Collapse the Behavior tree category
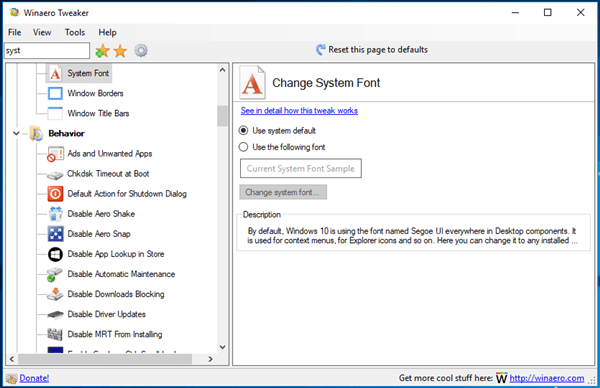This screenshot has height=388, width=600. [x=16, y=134]
